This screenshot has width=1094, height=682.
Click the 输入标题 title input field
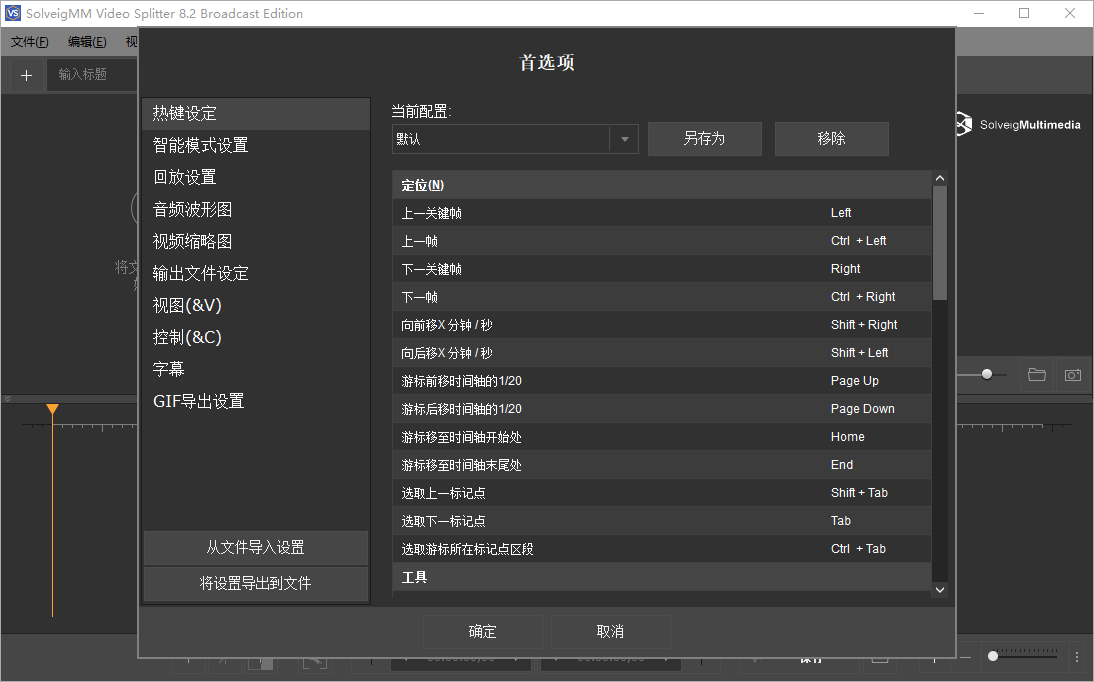coord(90,75)
